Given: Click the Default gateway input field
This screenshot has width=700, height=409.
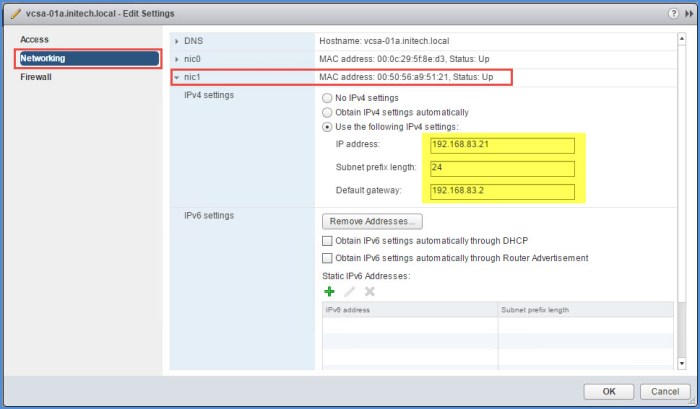Looking at the screenshot, I should coord(502,191).
